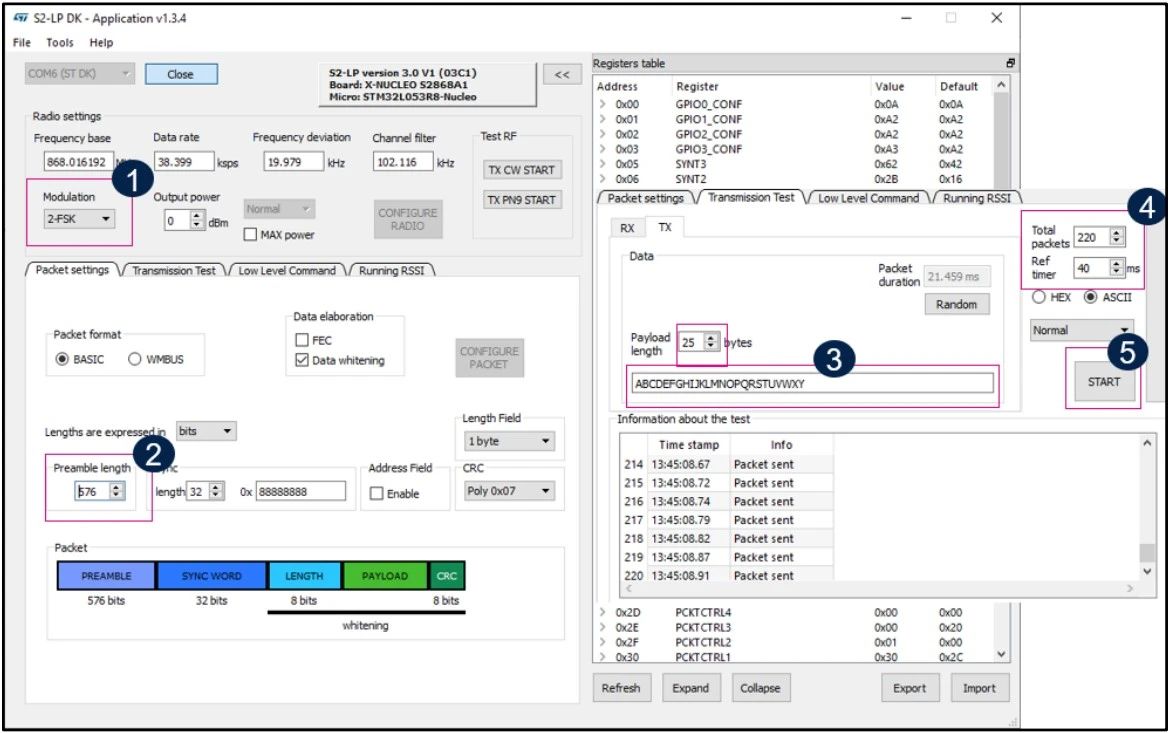
Task: Toggle the Data whitening checkbox
Action: click(x=301, y=361)
